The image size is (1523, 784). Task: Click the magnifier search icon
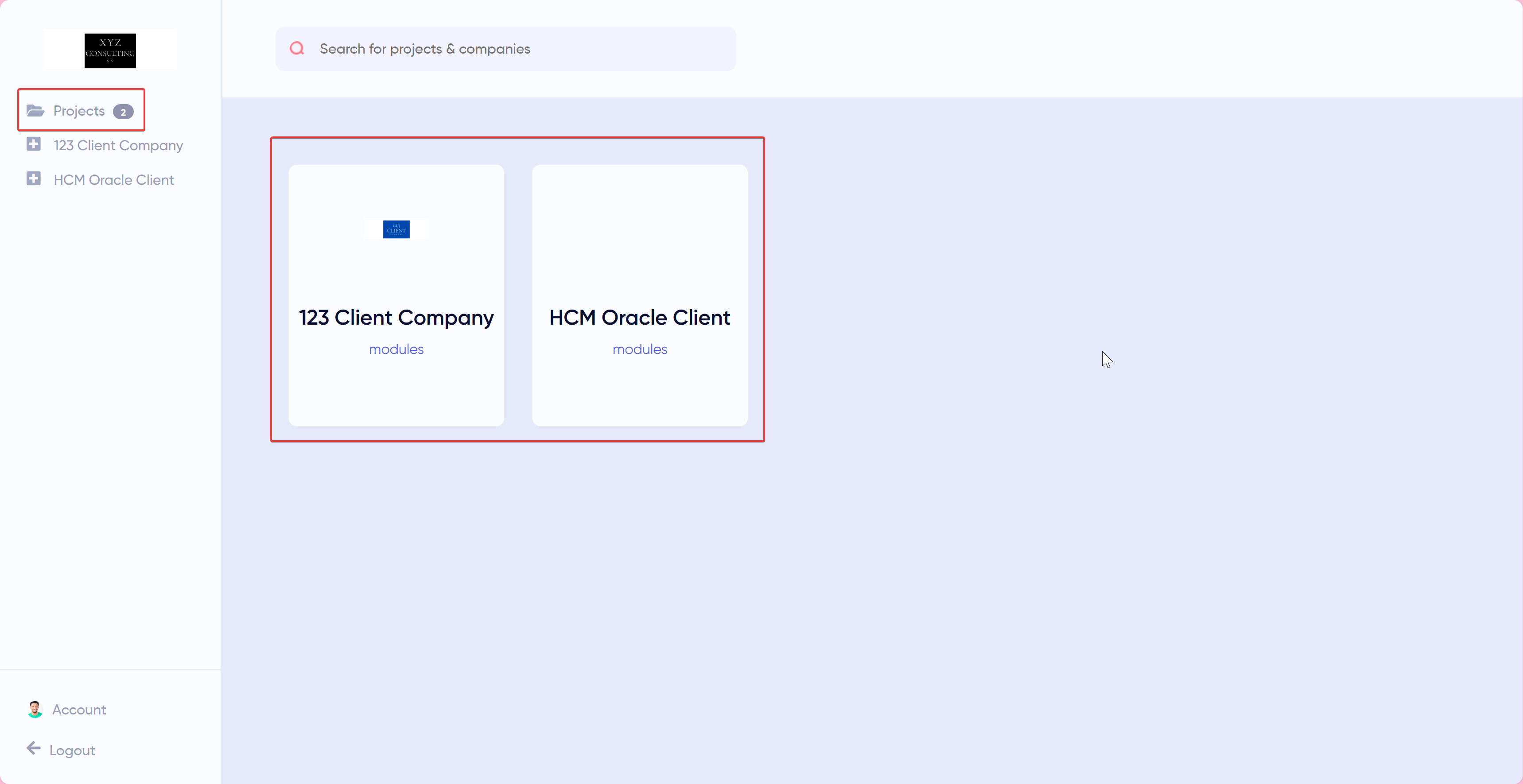[297, 48]
